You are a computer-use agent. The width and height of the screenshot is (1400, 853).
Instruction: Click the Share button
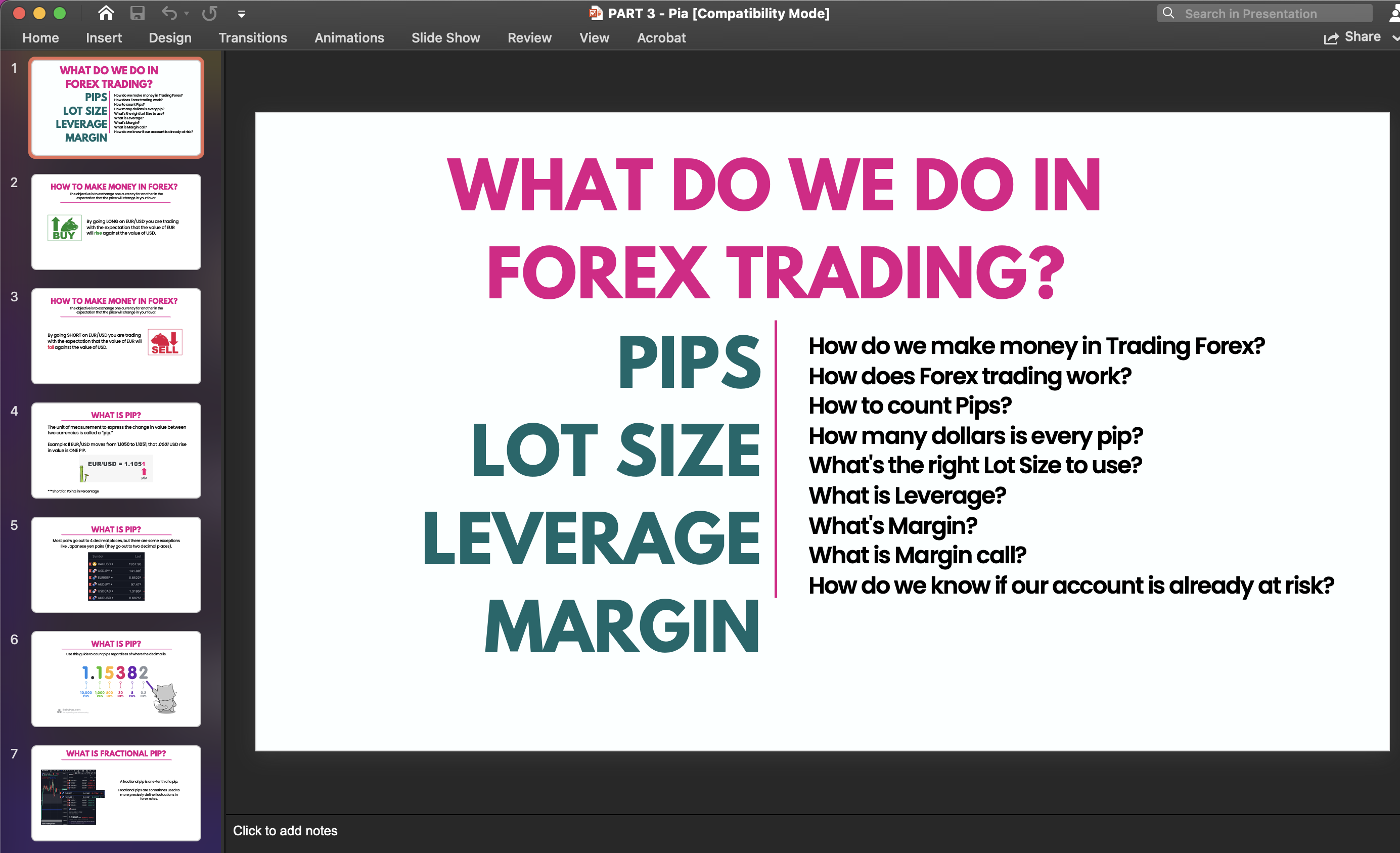coord(1362,37)
